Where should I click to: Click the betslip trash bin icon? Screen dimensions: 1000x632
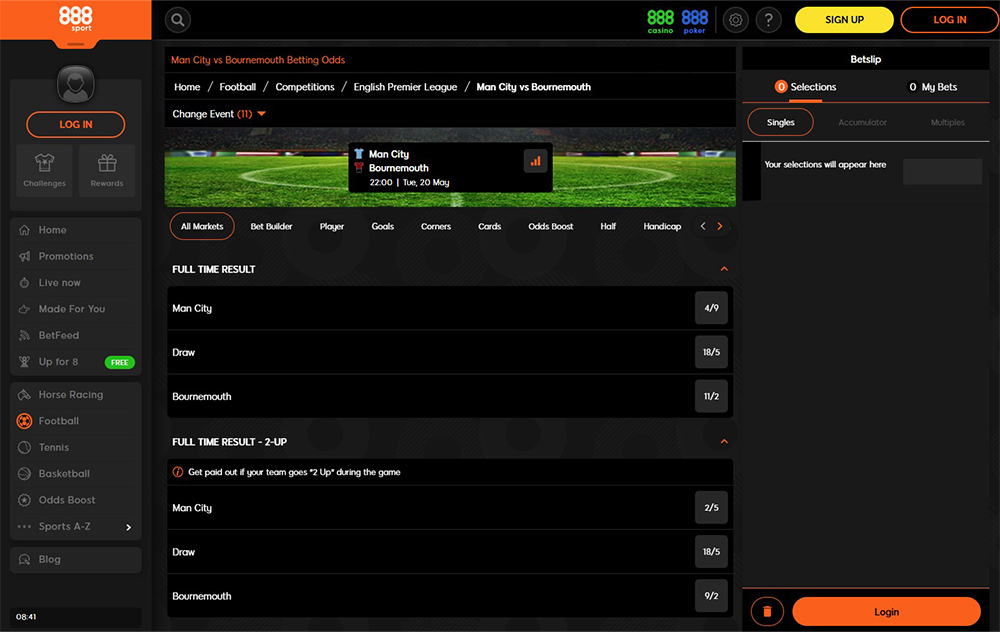click(x=767, y=612)
